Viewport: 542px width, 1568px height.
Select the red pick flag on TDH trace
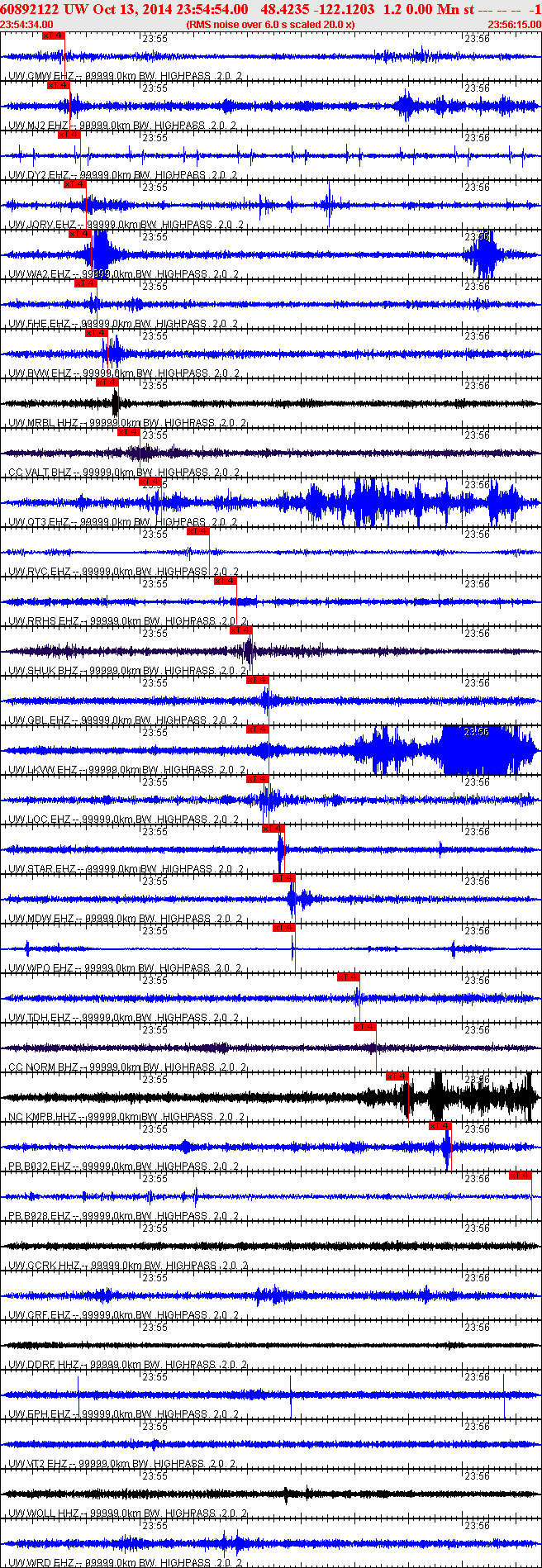[x=349, y=977]
